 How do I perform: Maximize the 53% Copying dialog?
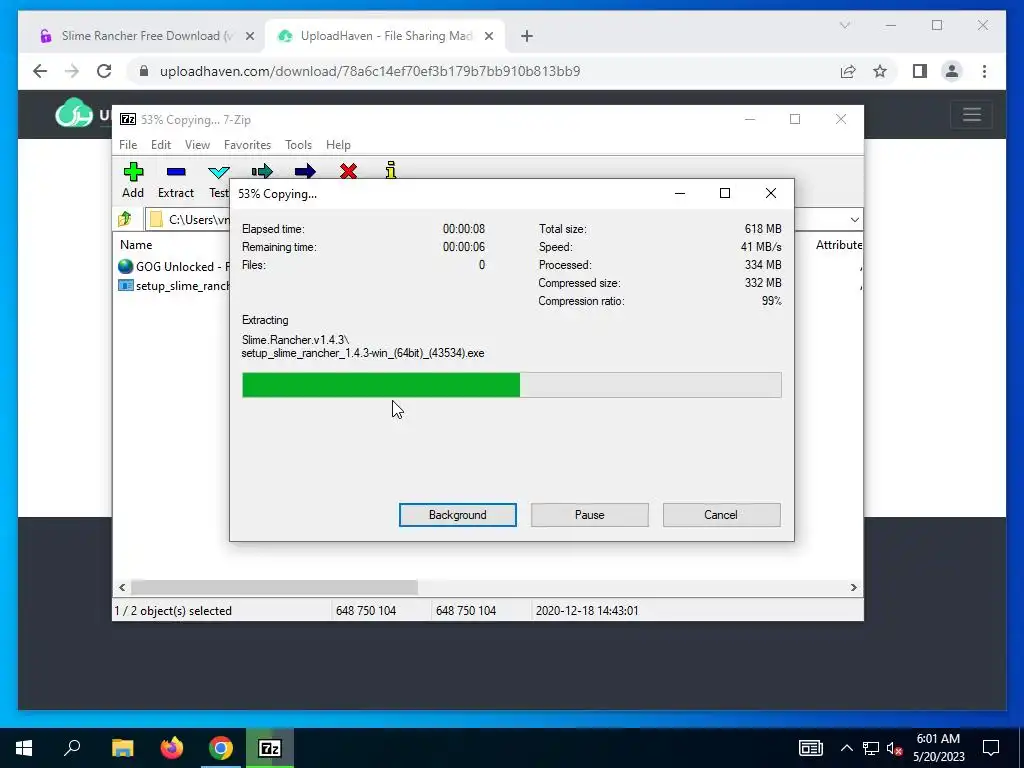pos(724,193)
